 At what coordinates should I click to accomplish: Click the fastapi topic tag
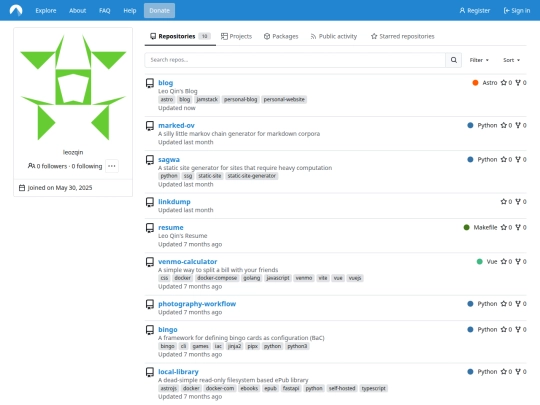pos(291,388)
